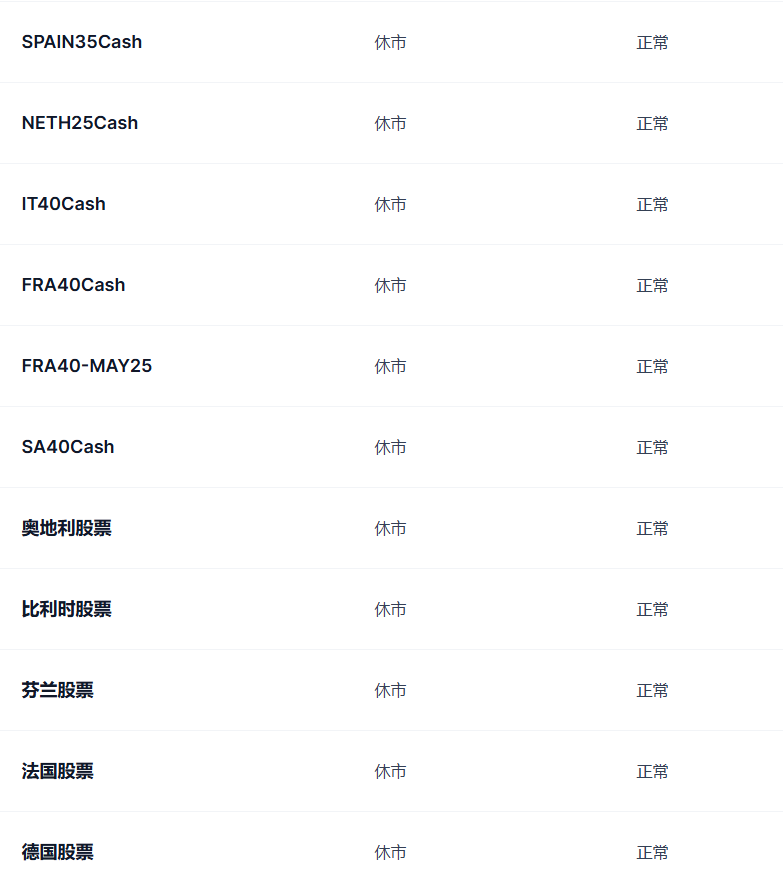Click the FRA40Cash symbol name

pyautogui.click(x=73, y=285)
